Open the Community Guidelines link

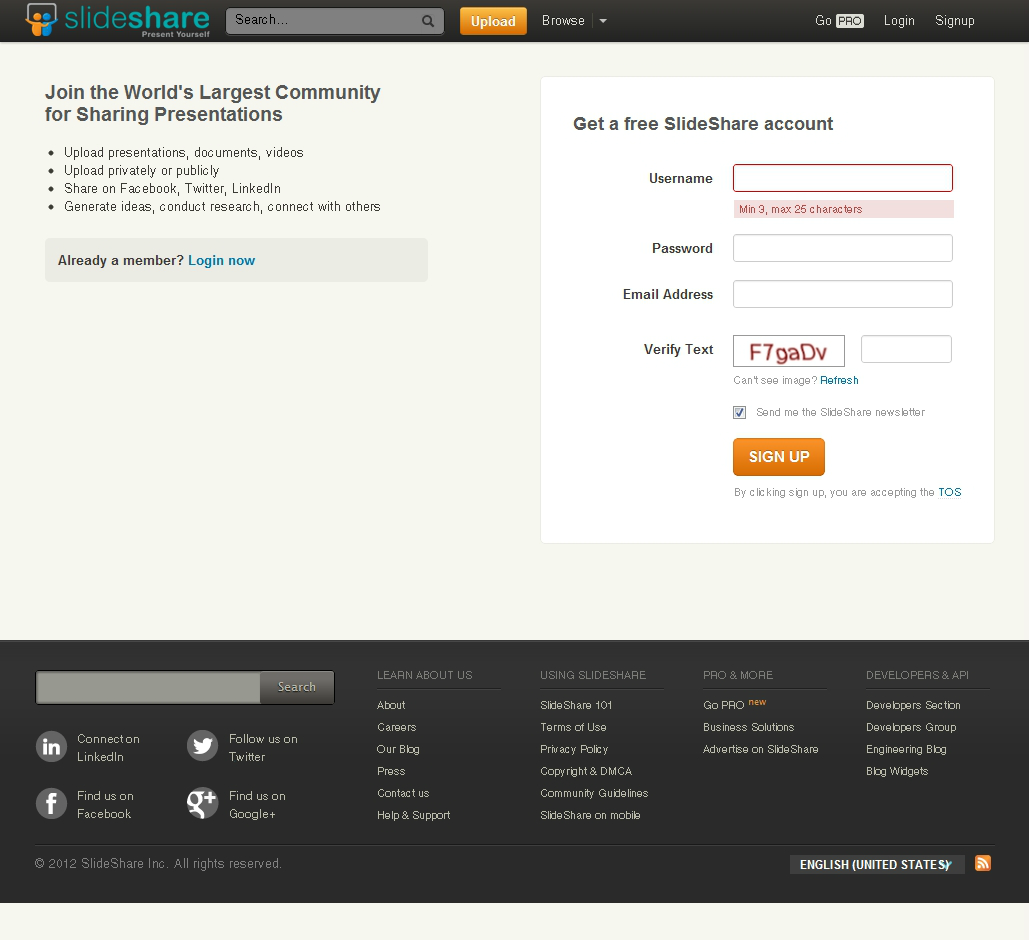594,793
